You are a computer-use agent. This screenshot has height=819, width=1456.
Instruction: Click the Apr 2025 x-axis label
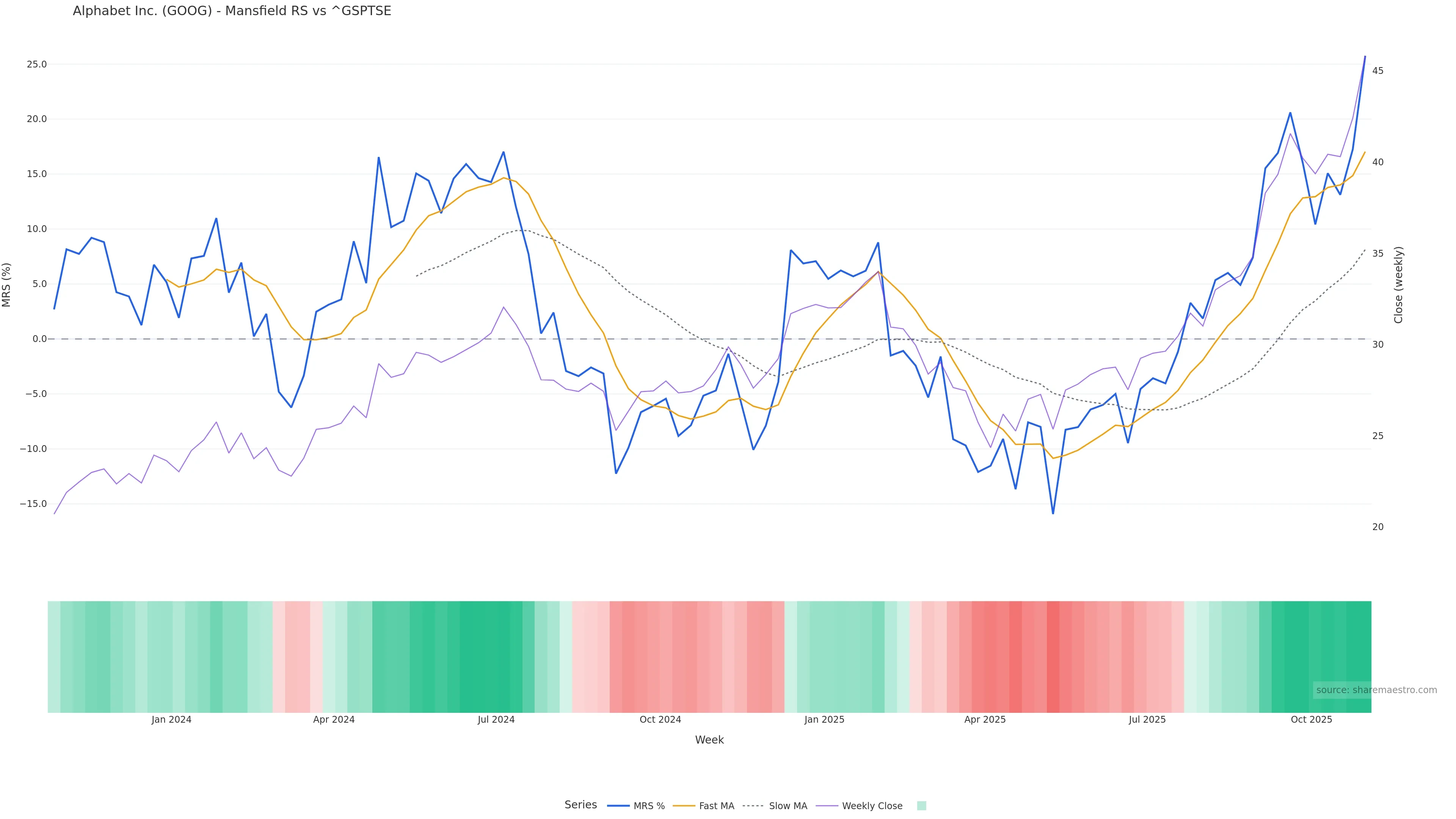pos(985,720)
